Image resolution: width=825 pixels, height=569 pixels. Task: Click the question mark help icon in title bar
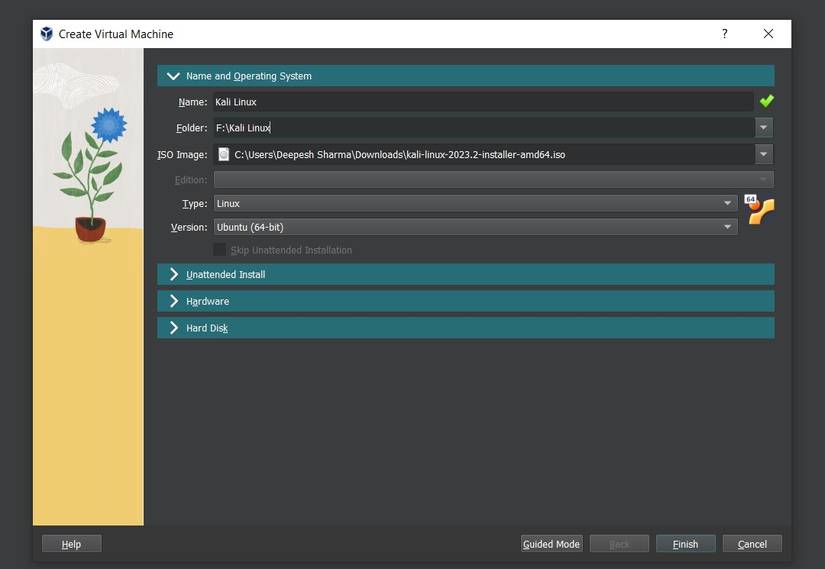[x=724, y=34]
